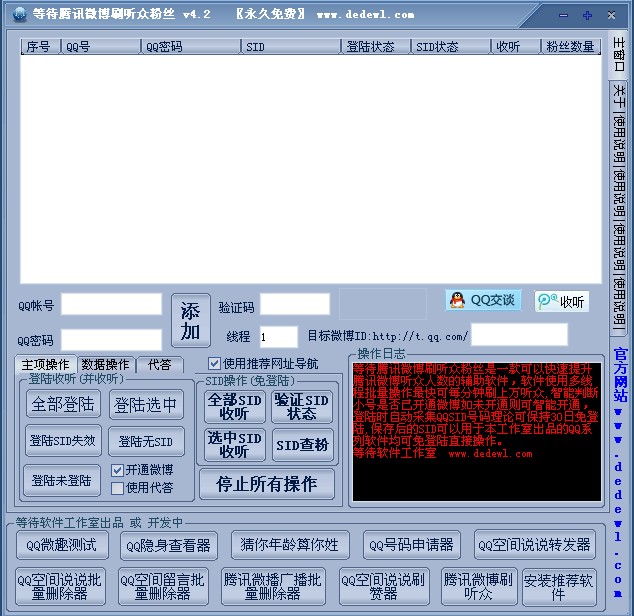Maximize the window with the plus icon
The width and height of the screenshot is (634, 616).
pos(587,15)
